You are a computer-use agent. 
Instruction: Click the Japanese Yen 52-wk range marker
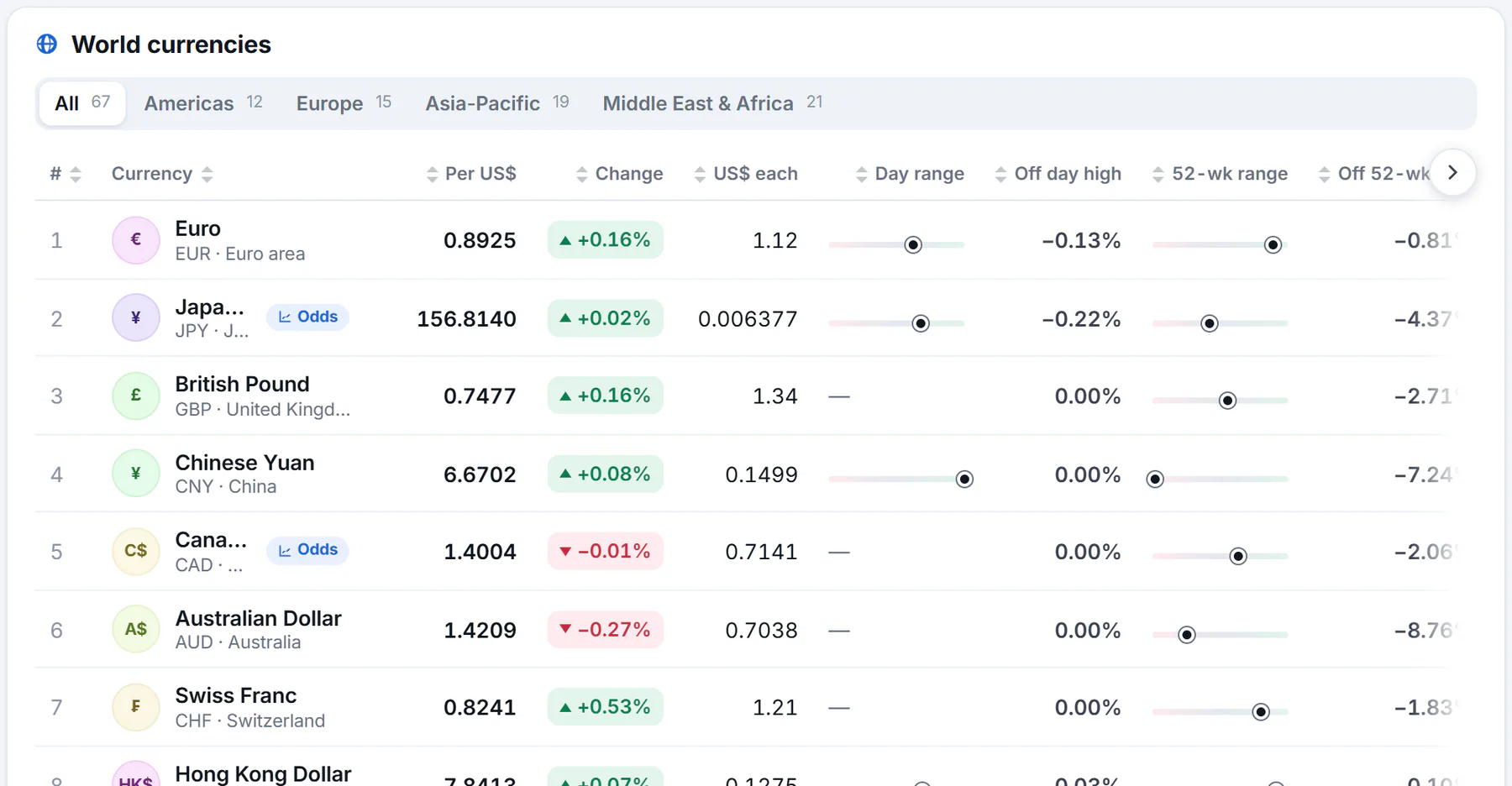[1209, 323]
